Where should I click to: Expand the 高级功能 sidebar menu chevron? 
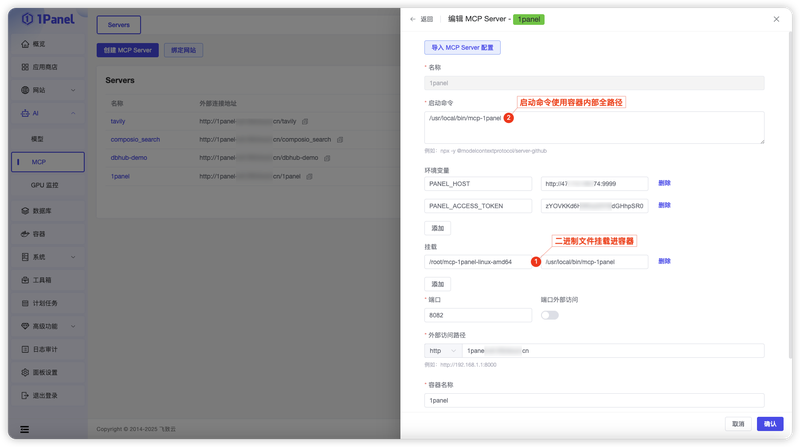coord(73,327)
